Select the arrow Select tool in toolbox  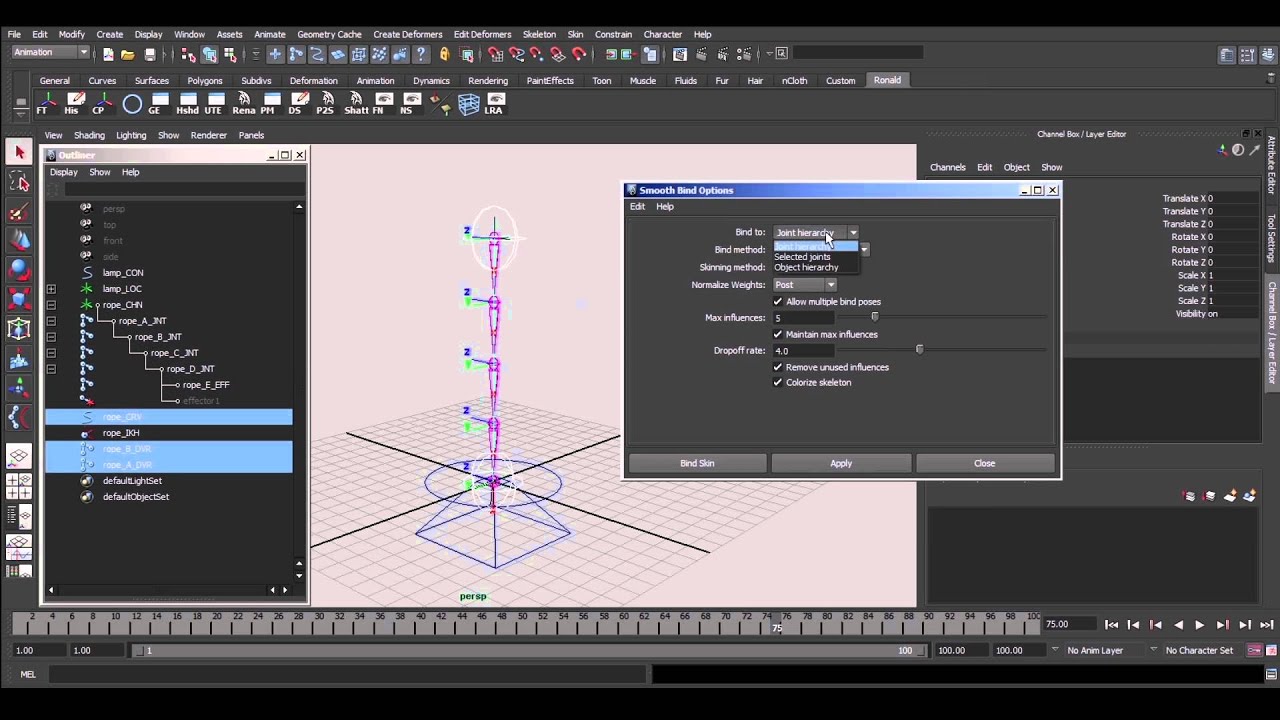(19, 152)
